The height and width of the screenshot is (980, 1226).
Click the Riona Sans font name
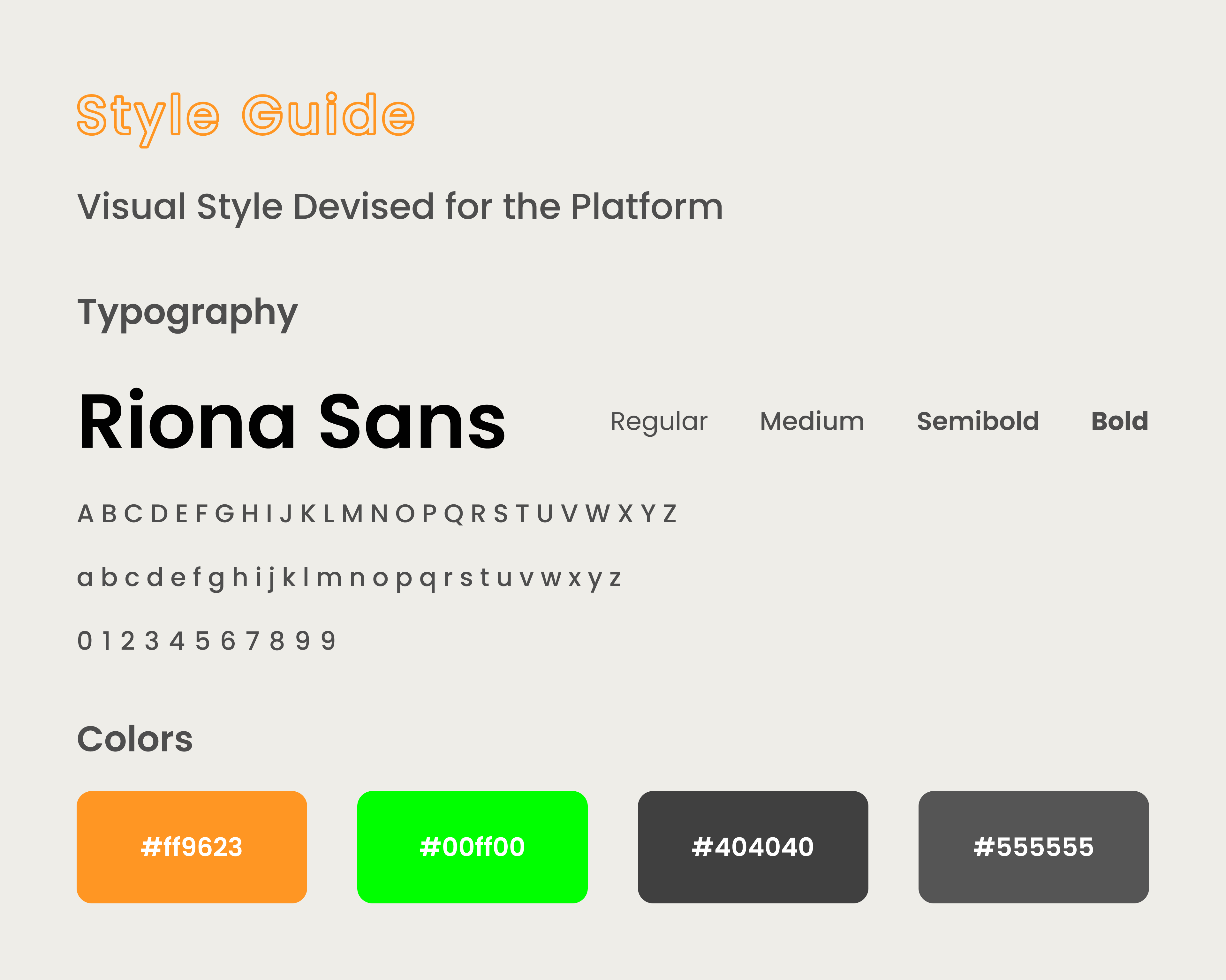coord(291,421)
